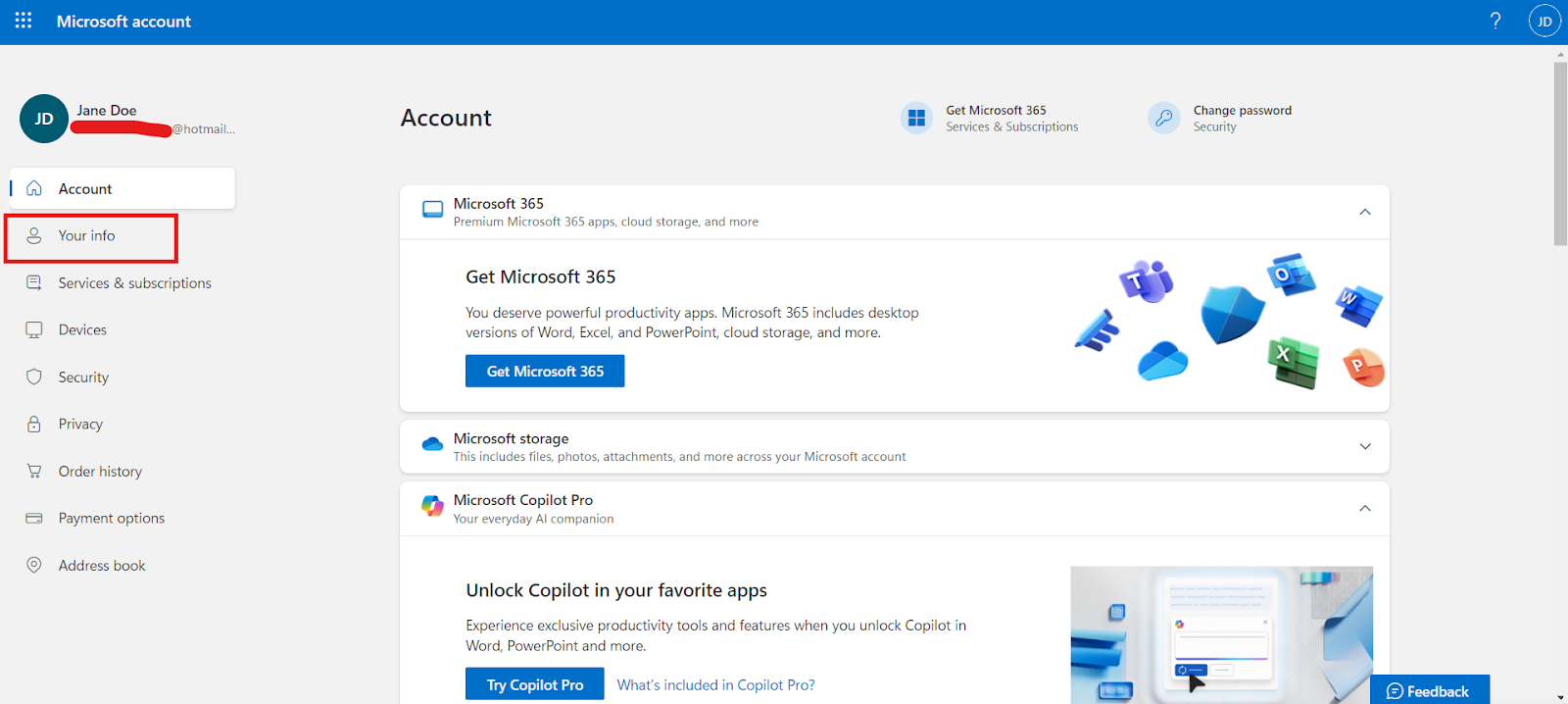Click the Windows logo Get Microsoft 365 icon
This screenshot has width=1568, height=704.
pos(916,118)
